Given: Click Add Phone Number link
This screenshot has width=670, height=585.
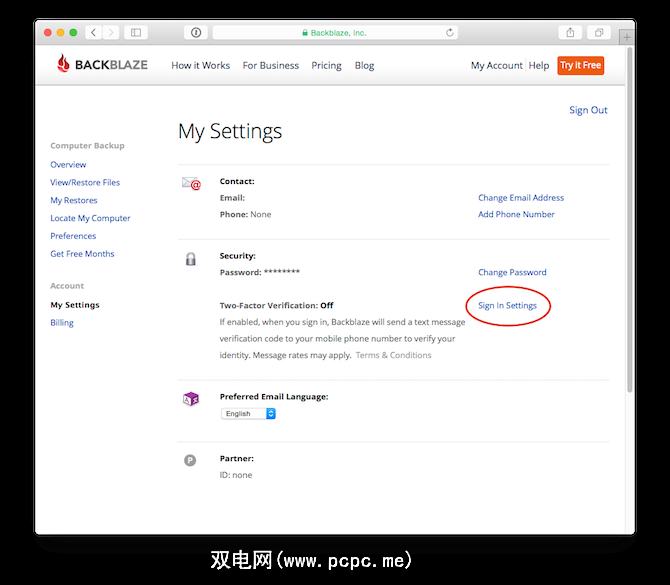Looking at the screenshot, I should (x=516, y=215).
